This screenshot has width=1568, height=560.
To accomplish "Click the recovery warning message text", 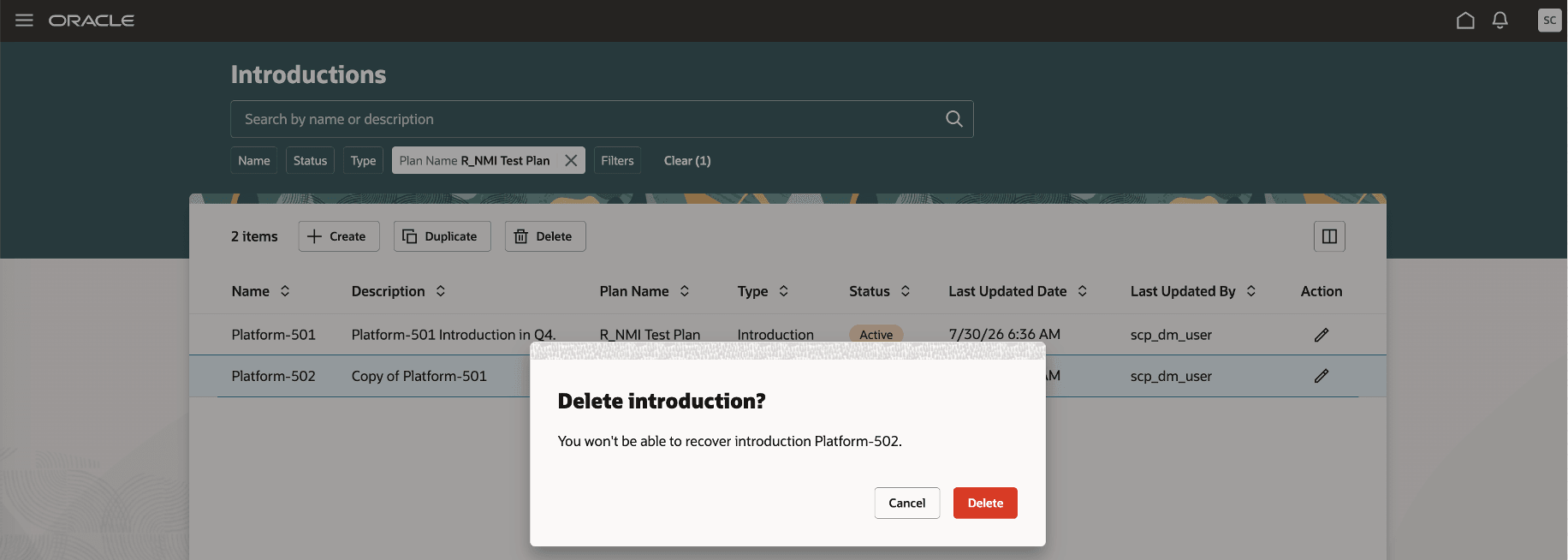I will [730, 441].
